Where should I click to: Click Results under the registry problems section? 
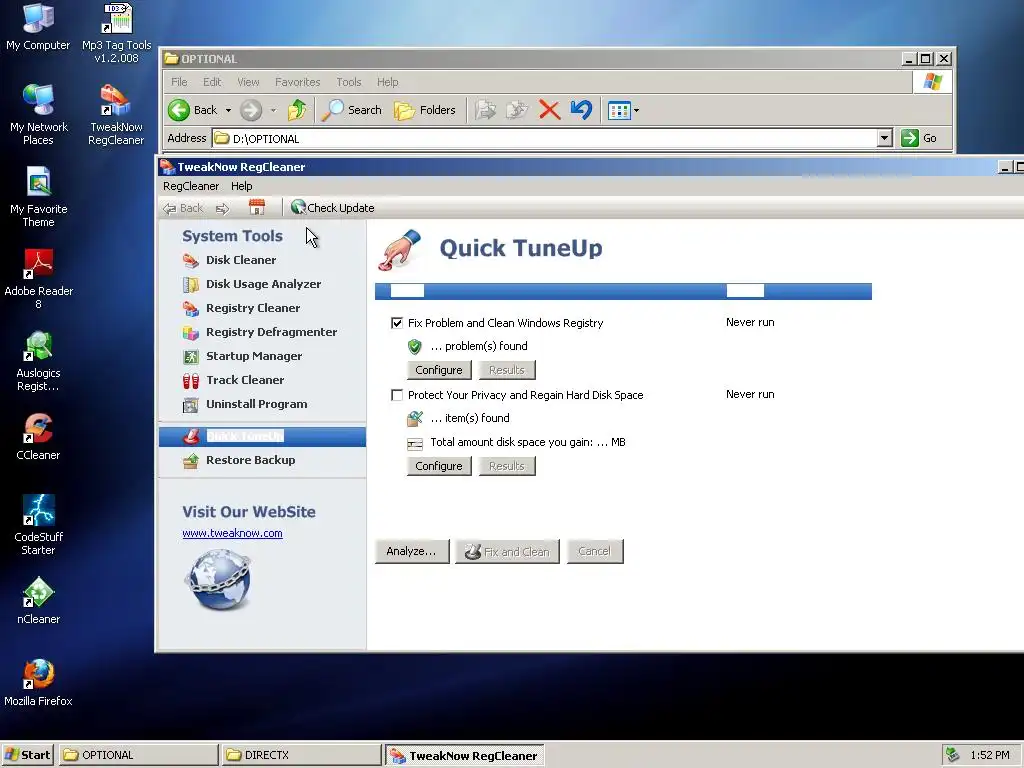click(x=507, y=370)
